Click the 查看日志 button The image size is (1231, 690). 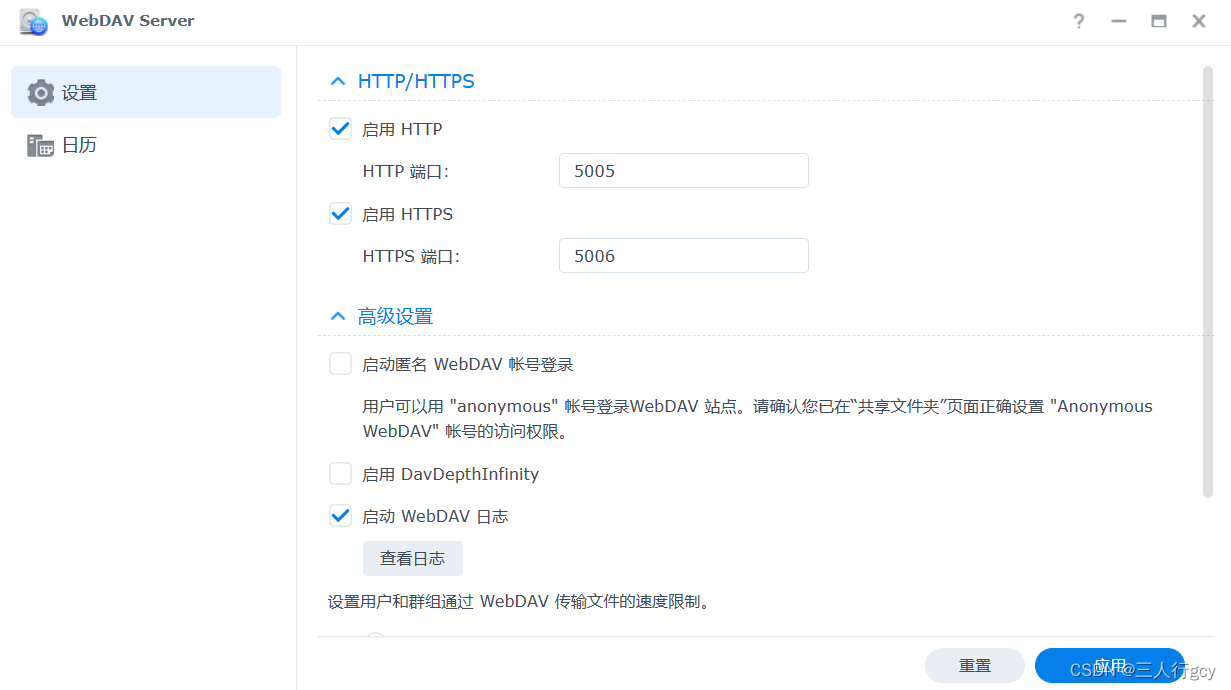click(x=413, y=558)
